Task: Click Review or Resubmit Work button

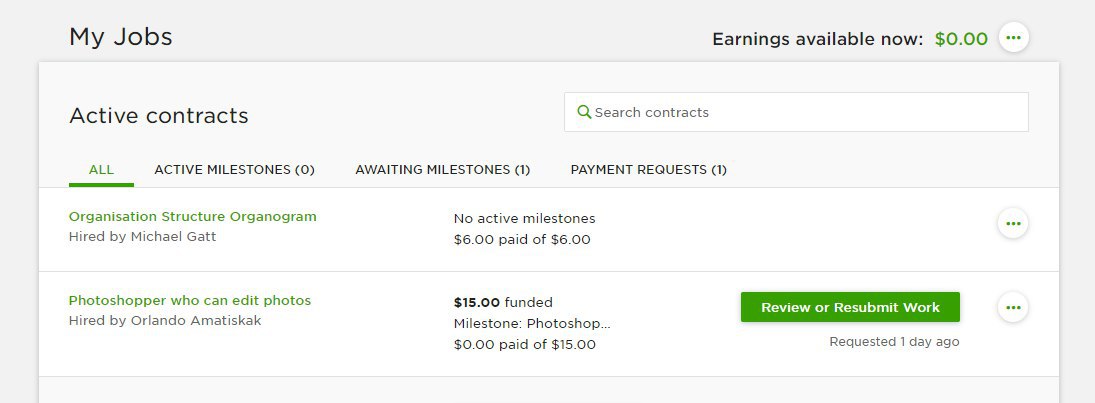Action: (x=851, y=307)
